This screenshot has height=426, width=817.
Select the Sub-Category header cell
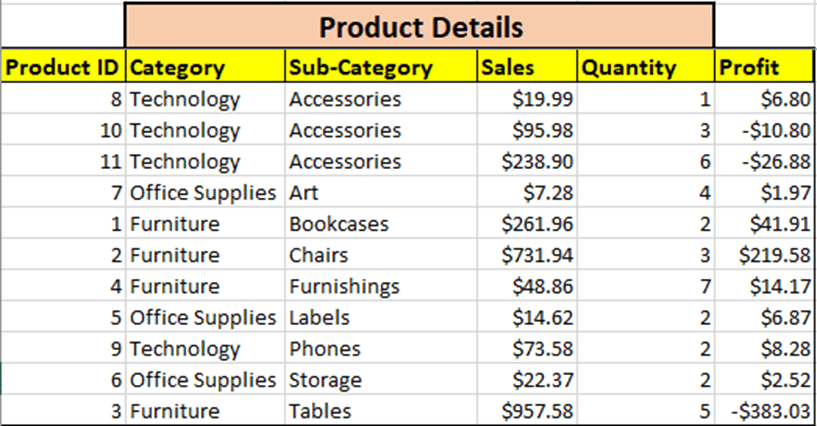[381, 66]
